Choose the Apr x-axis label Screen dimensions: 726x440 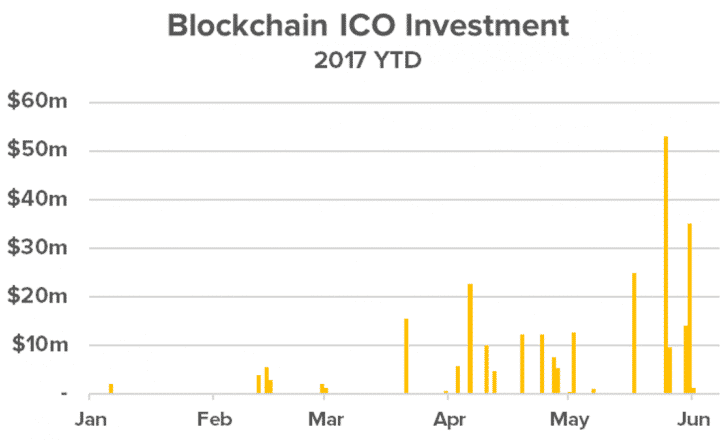pyautogui.click(x=447, y=417)
